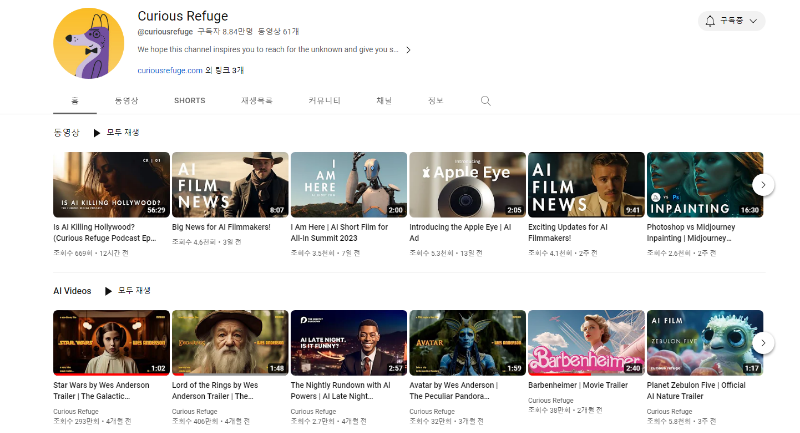Open the Apple Eye thumbnail
This screenshot has width=800, height=433.
[x=467, y=185]
